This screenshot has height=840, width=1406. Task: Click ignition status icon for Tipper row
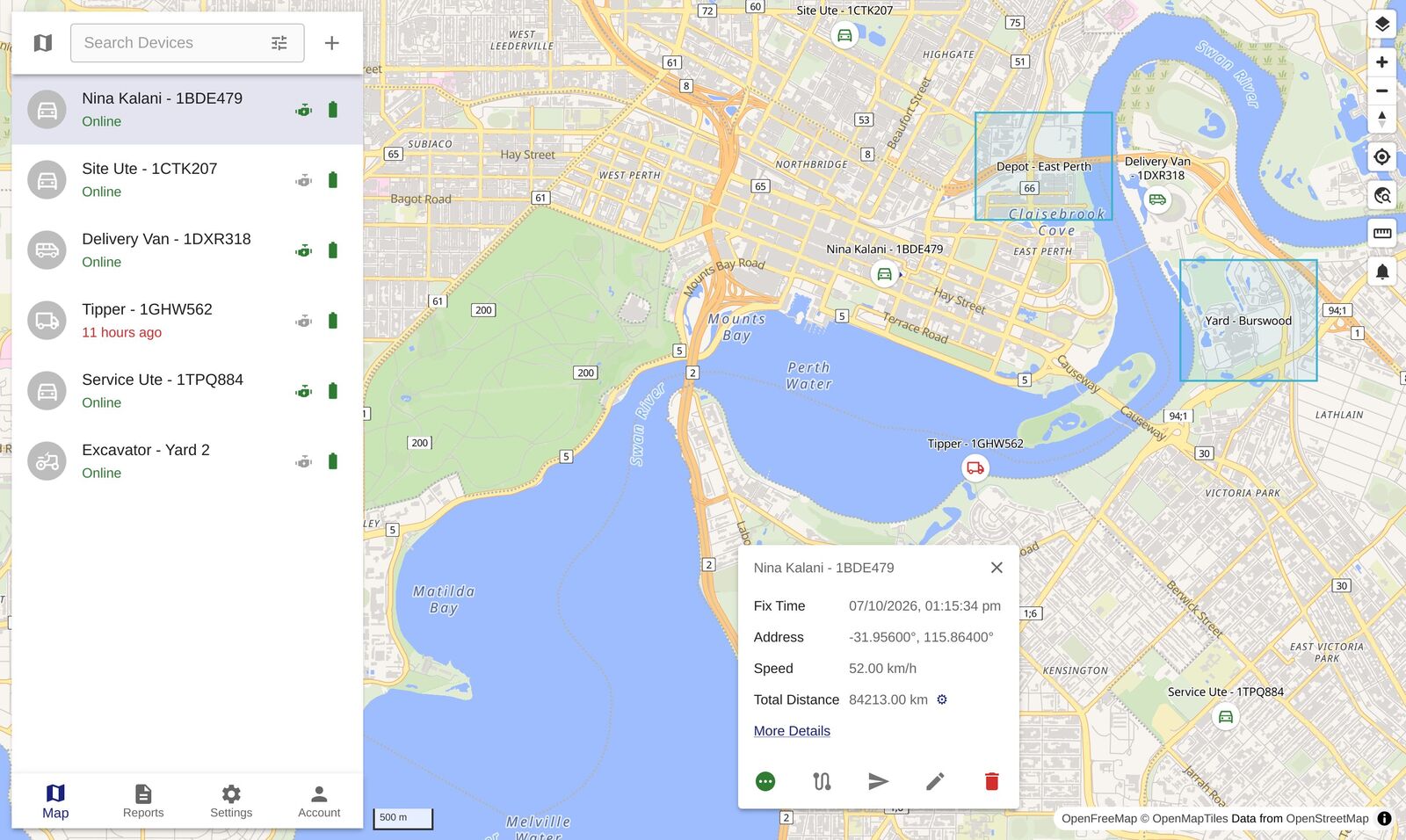pos(304,321)
